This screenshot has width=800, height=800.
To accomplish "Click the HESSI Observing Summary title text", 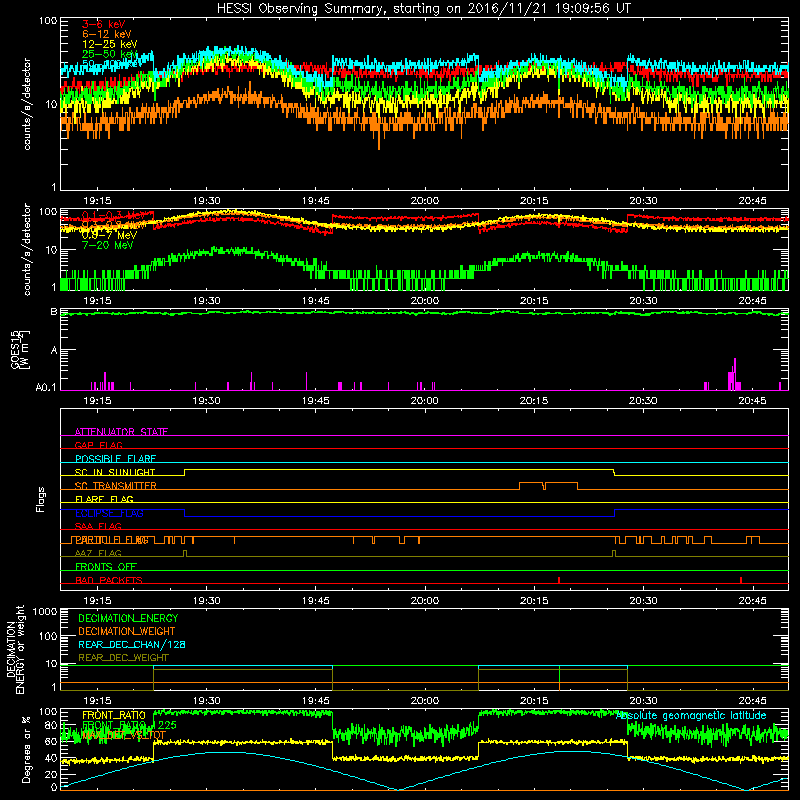I will [x=423, y=9].
